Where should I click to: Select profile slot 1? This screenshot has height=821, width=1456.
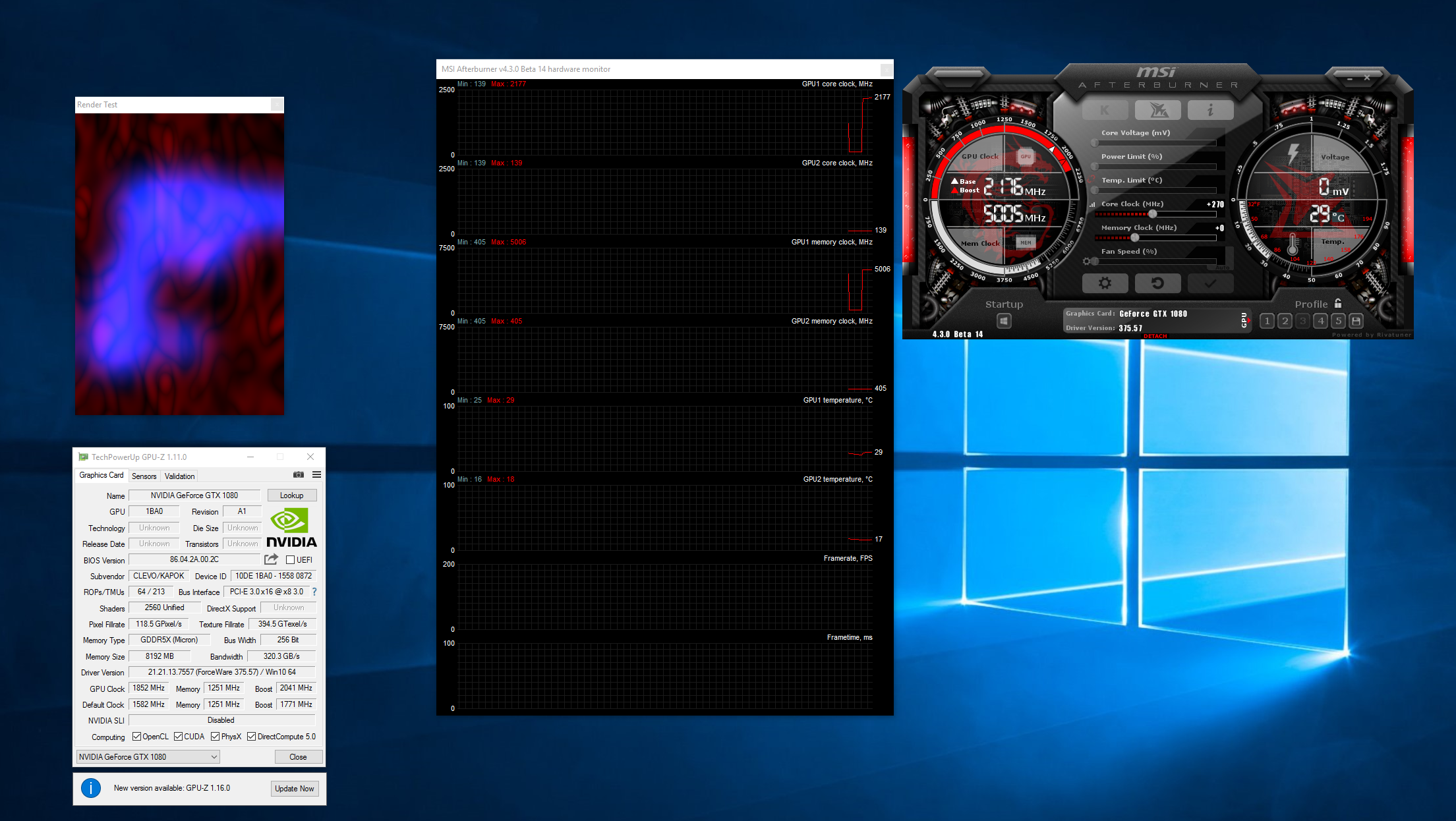tap(1267, 321)
